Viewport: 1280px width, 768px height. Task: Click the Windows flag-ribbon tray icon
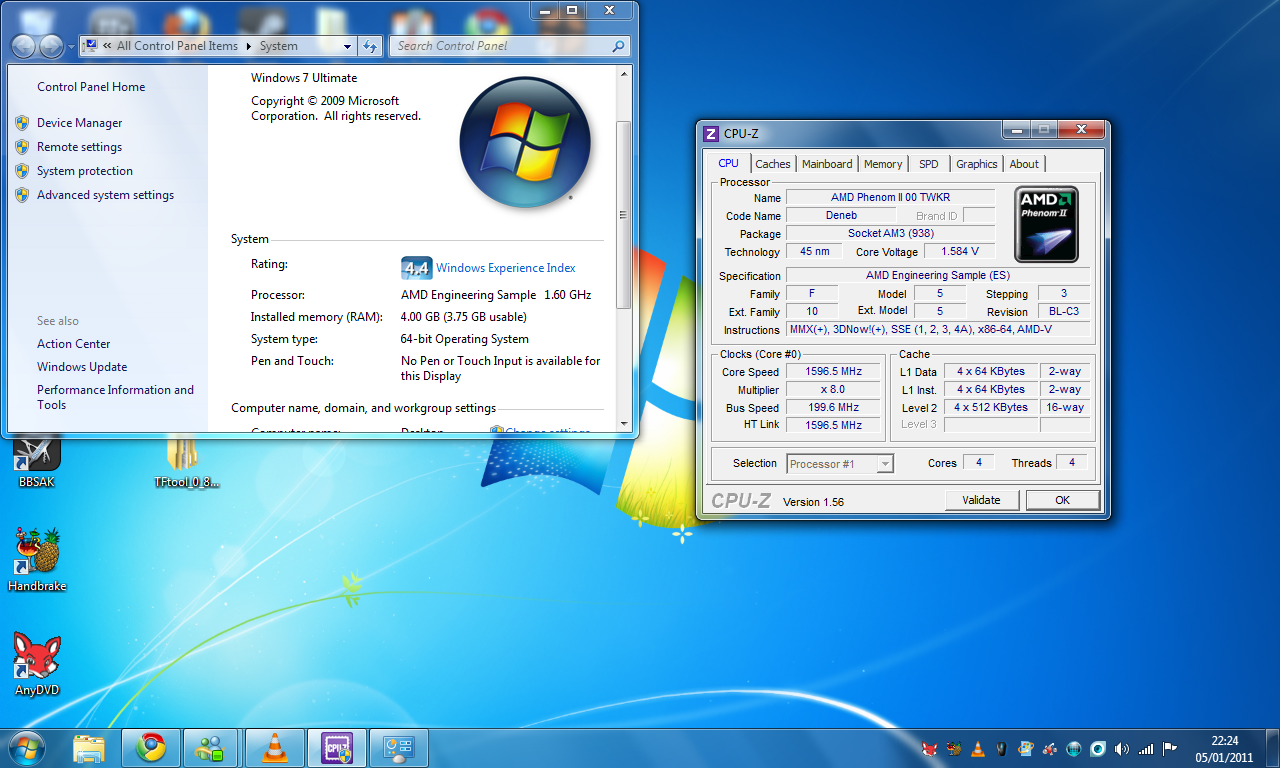(x=1026, y=748)
